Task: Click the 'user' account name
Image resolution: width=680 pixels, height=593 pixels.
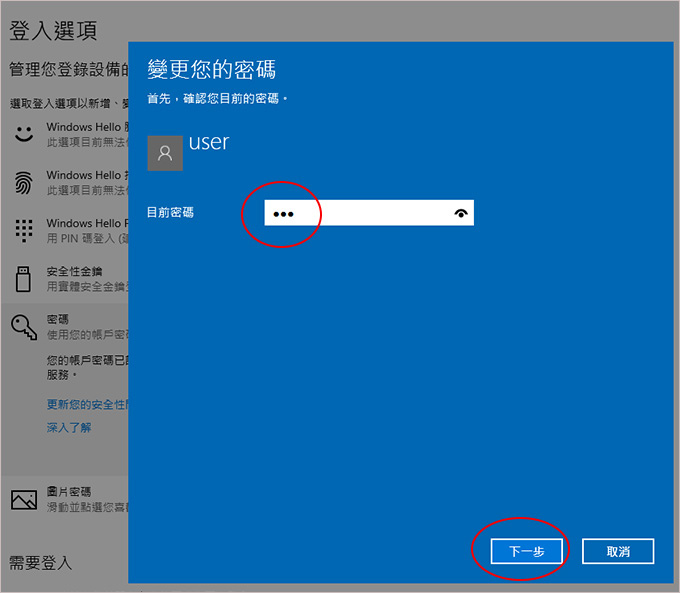Action: (x=209, y=143)
